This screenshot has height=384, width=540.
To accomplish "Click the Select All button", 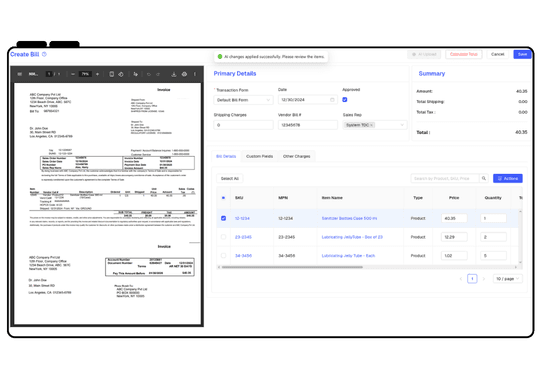I will point(230,178).
